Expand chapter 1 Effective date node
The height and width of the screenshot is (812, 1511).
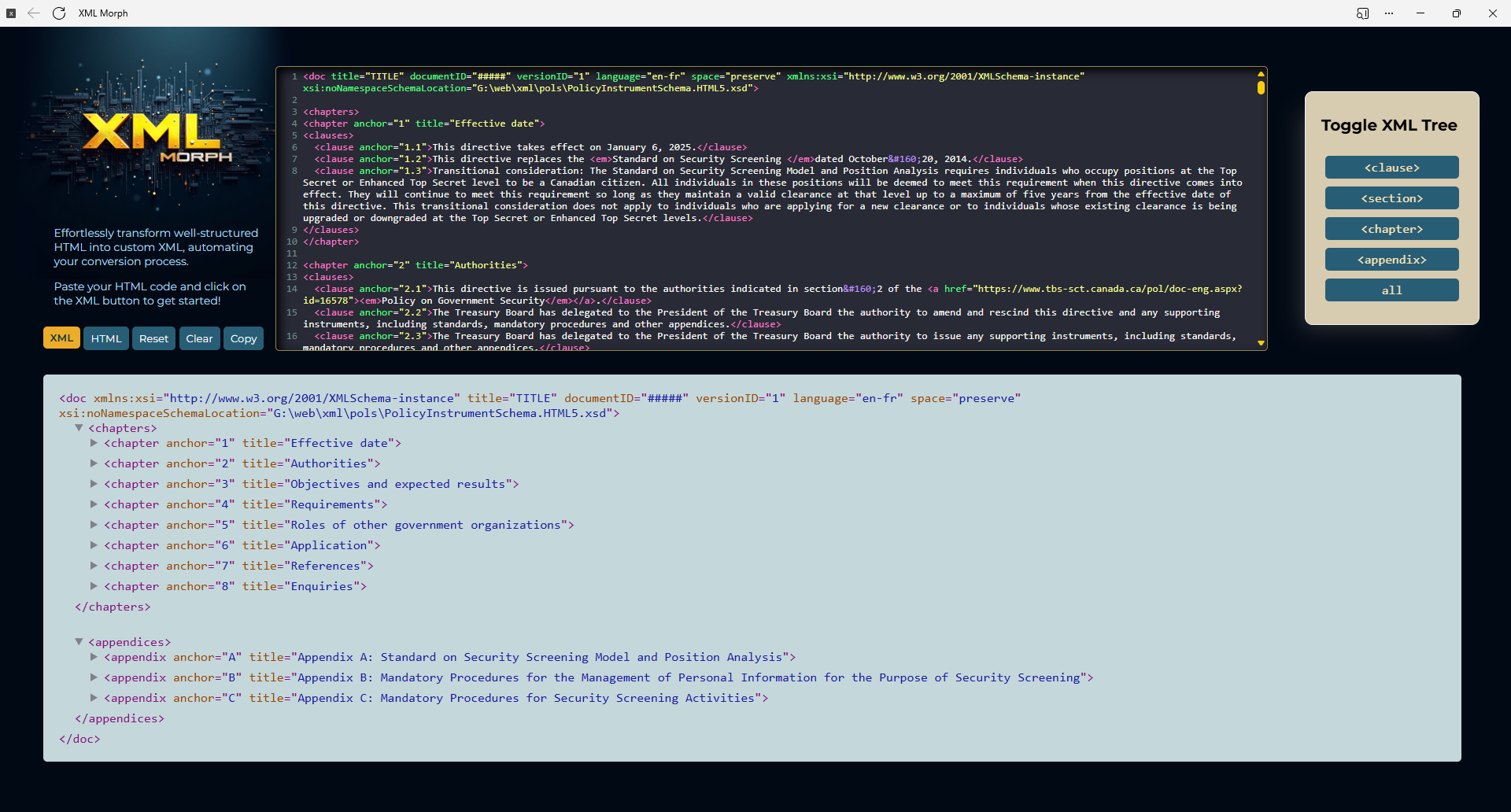94,443
